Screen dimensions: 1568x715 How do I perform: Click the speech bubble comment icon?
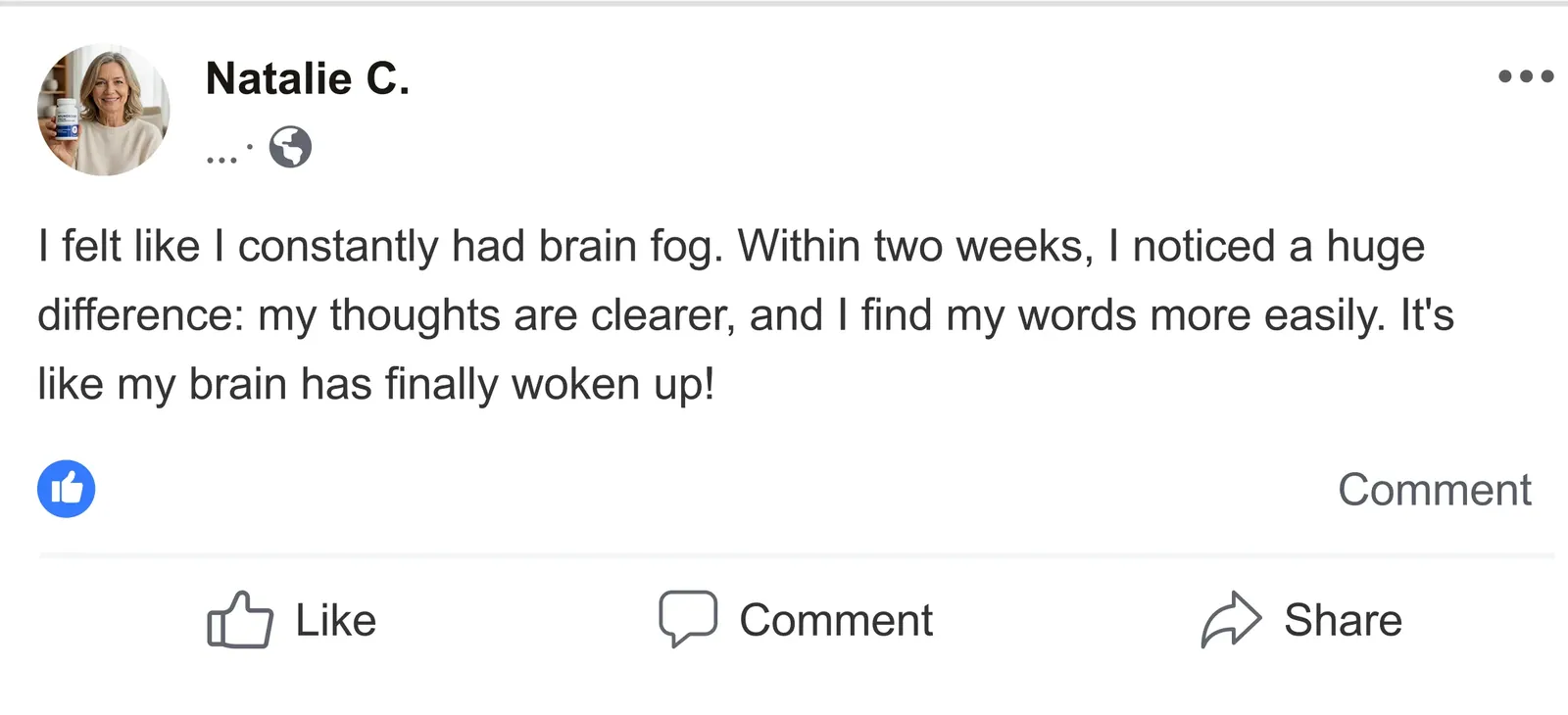pyautogui.click(x=688, y=619)
